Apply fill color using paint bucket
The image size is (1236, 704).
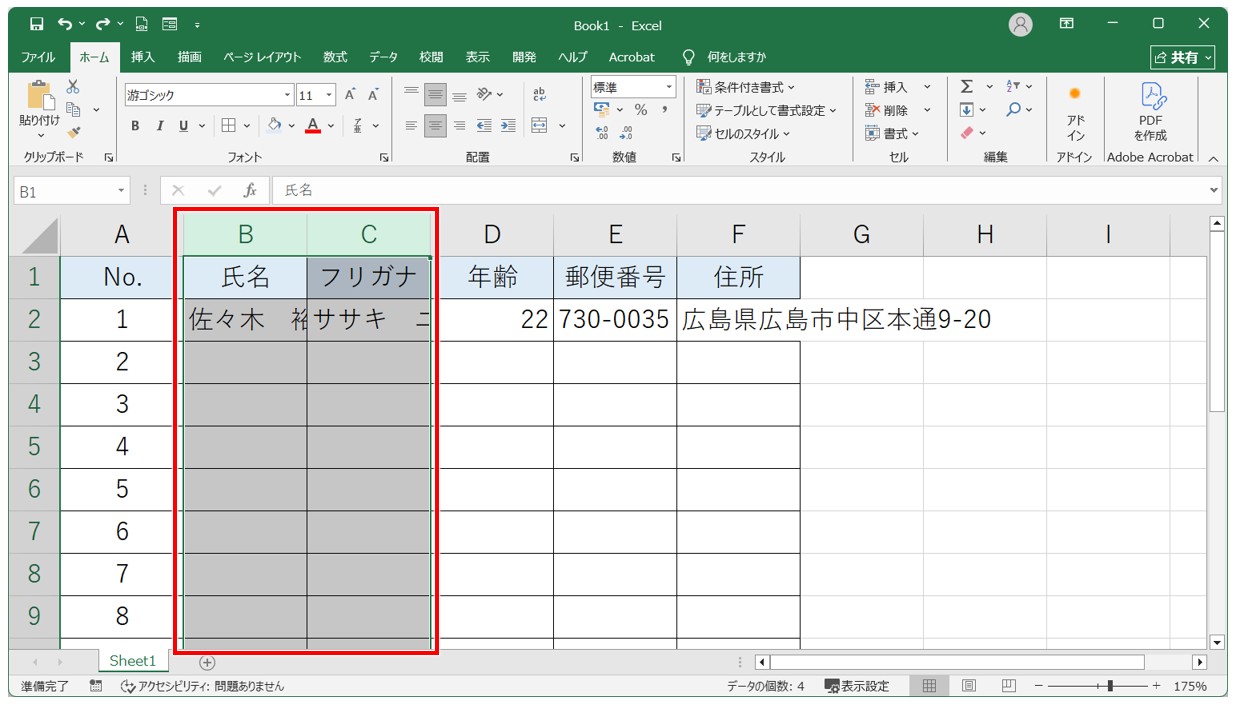[275, 126]
